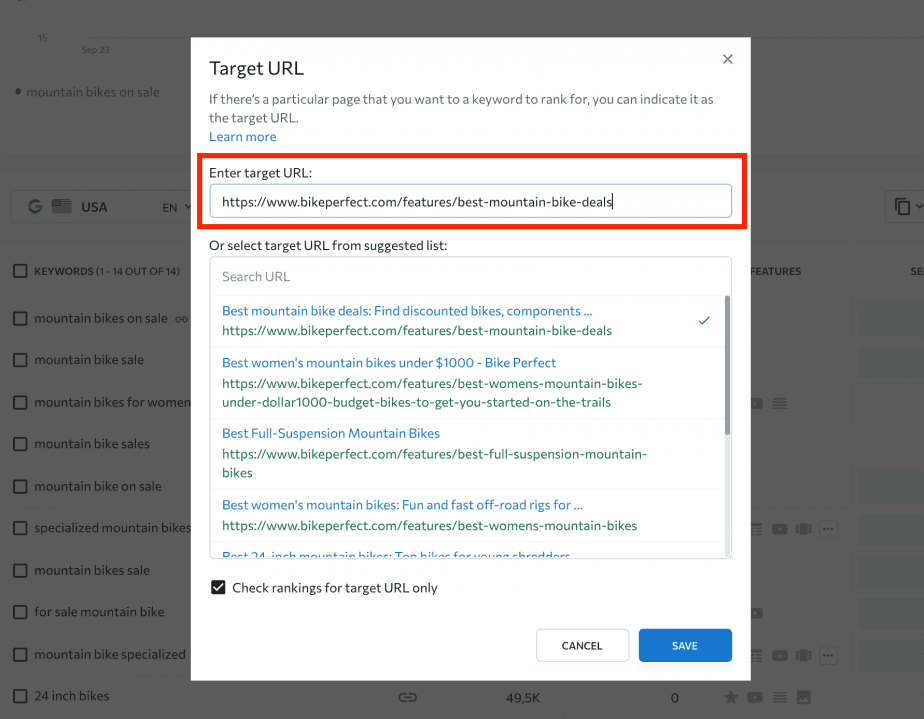Click the blue checkmark on selected suggestion
The width and height of the screenshot is (924, 719).
coord(704,321)
